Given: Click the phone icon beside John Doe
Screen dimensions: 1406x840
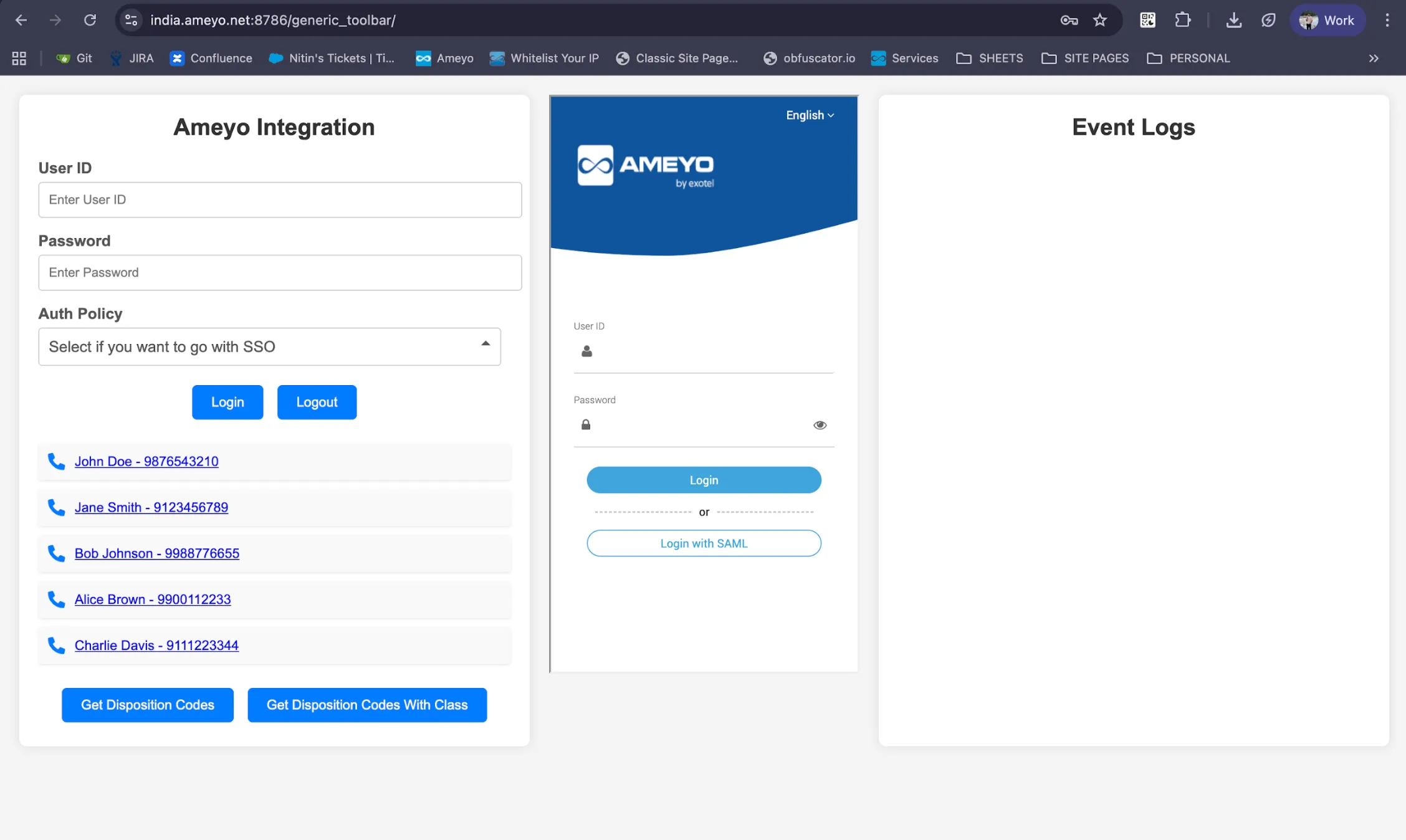Looking at the screenshot, I should pyautogui.click(x=56, y=461).
